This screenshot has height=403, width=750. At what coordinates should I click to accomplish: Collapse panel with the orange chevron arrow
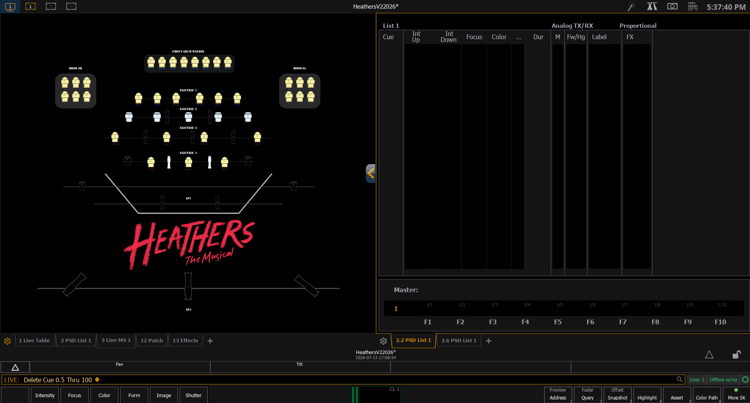tap(371, 173)
